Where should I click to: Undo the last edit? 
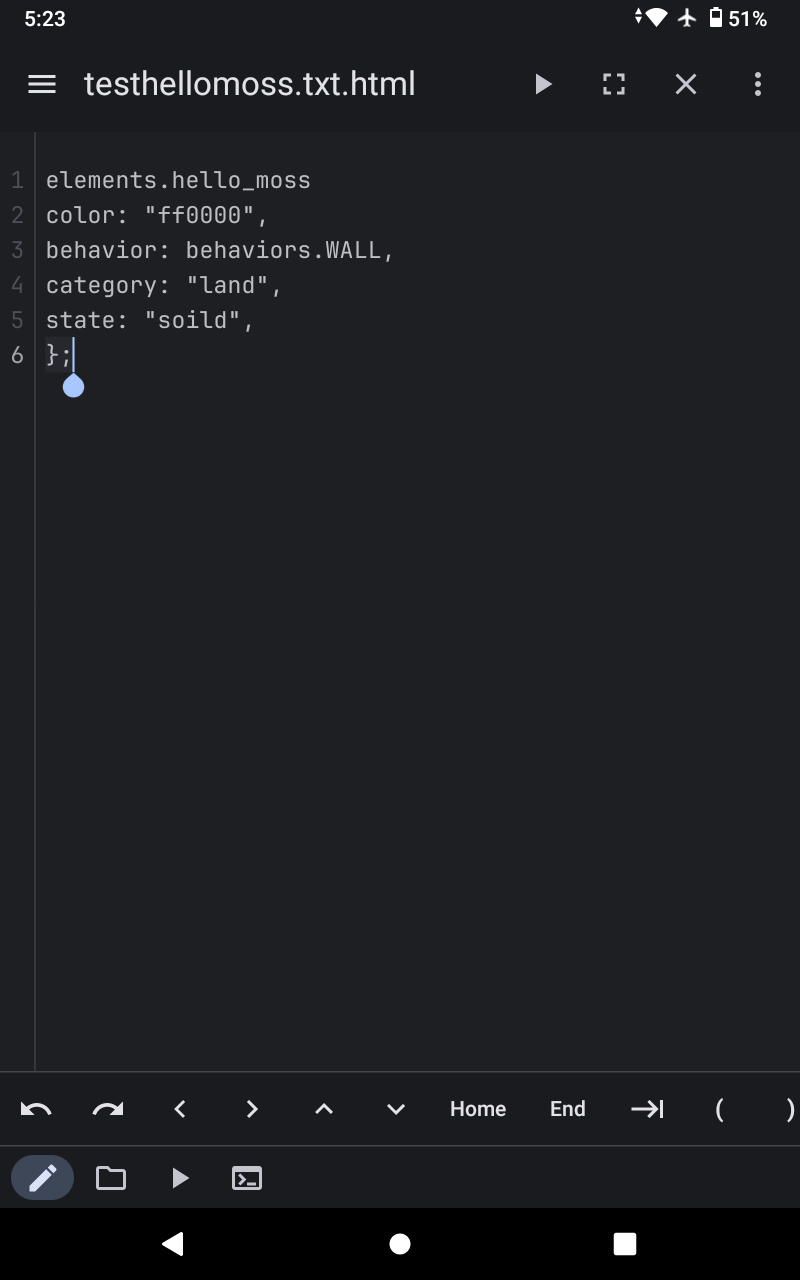coord(36,1108)
